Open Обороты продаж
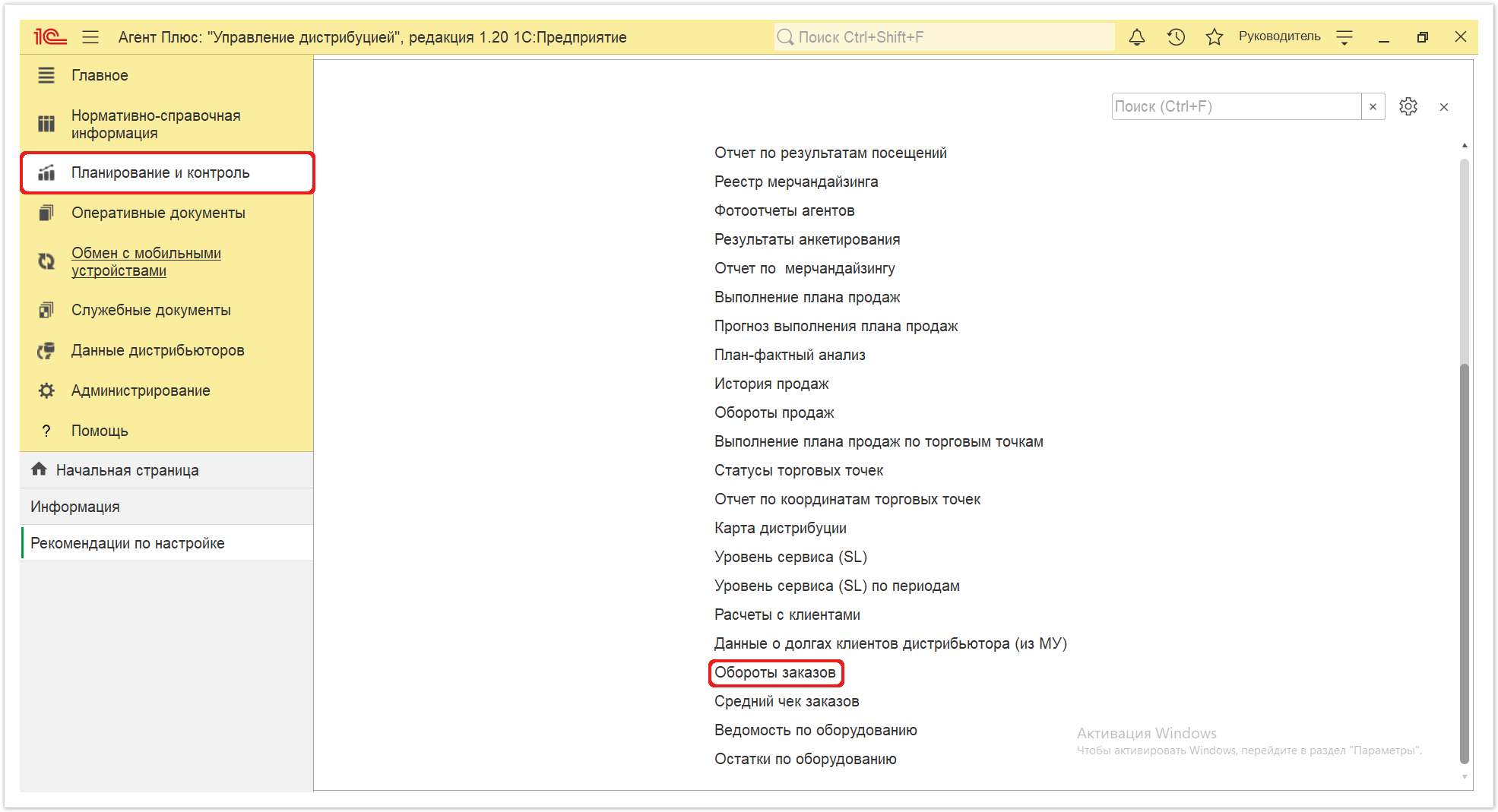Image resolution: width=1498 pixels, height=812 pixels. coord(774,412)
